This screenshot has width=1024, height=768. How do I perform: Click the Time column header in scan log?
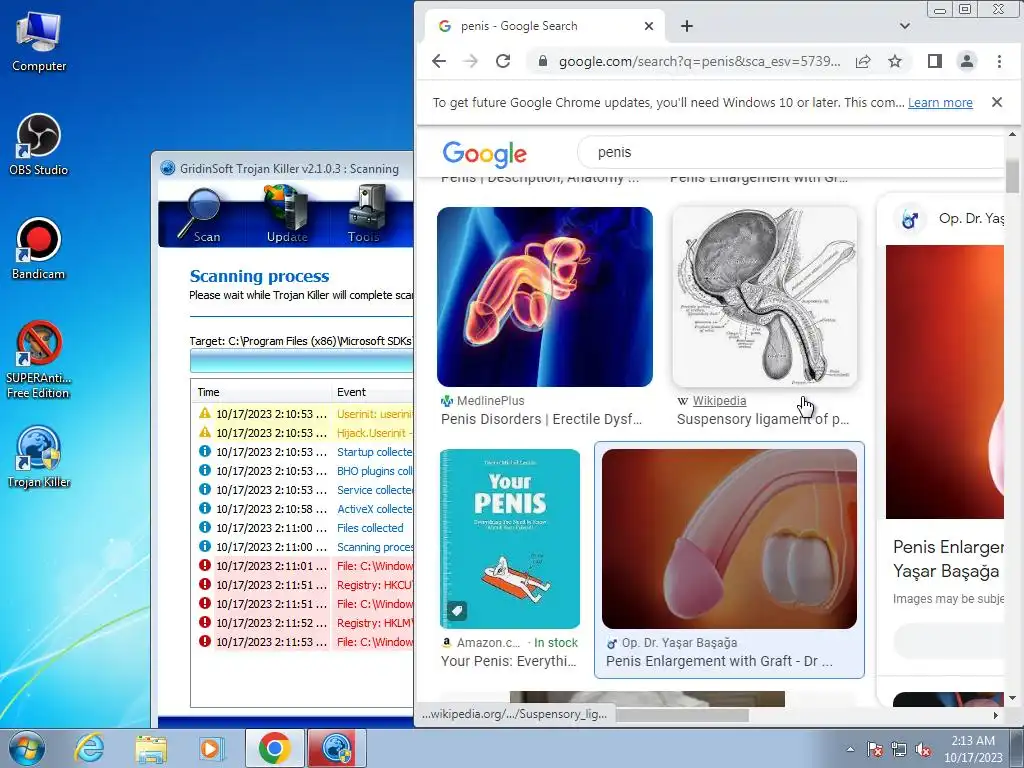261,392
